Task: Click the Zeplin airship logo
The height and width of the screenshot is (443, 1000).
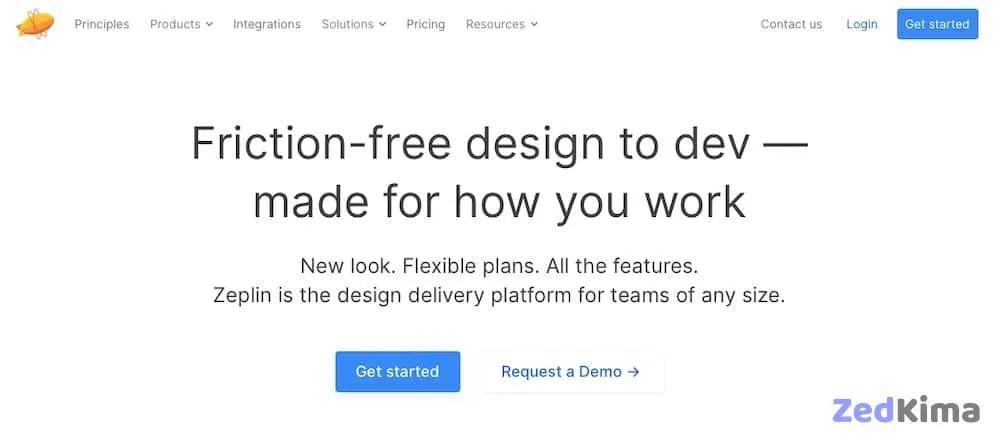Action: (35, 23)
